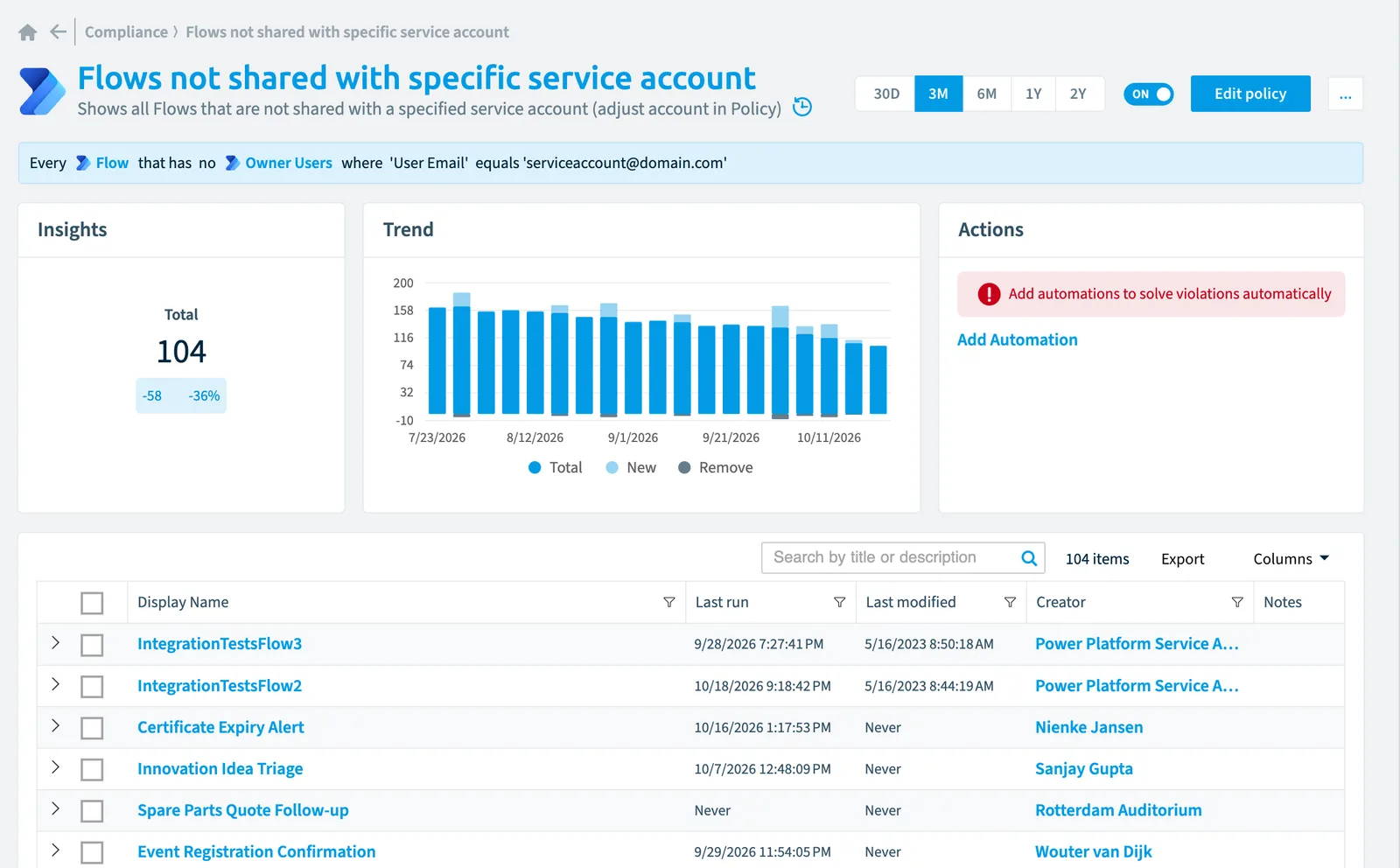Check the select-all header checkbox
The width and height of the screenshot is (1400, 868).
tap(92, 603)
